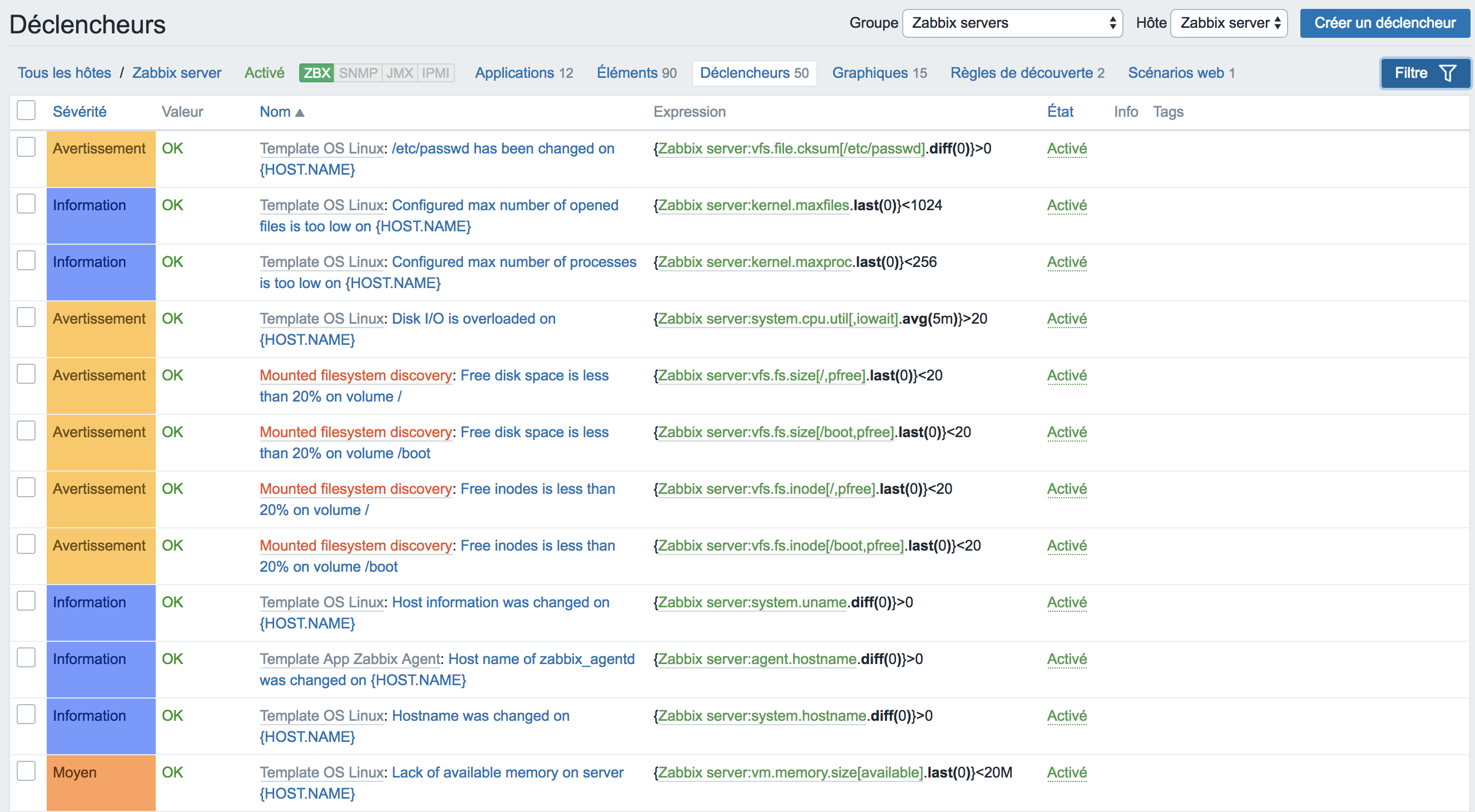Open Lack of available memory trigger
This screenshot has height=812, width=1475.
(442, 782)
